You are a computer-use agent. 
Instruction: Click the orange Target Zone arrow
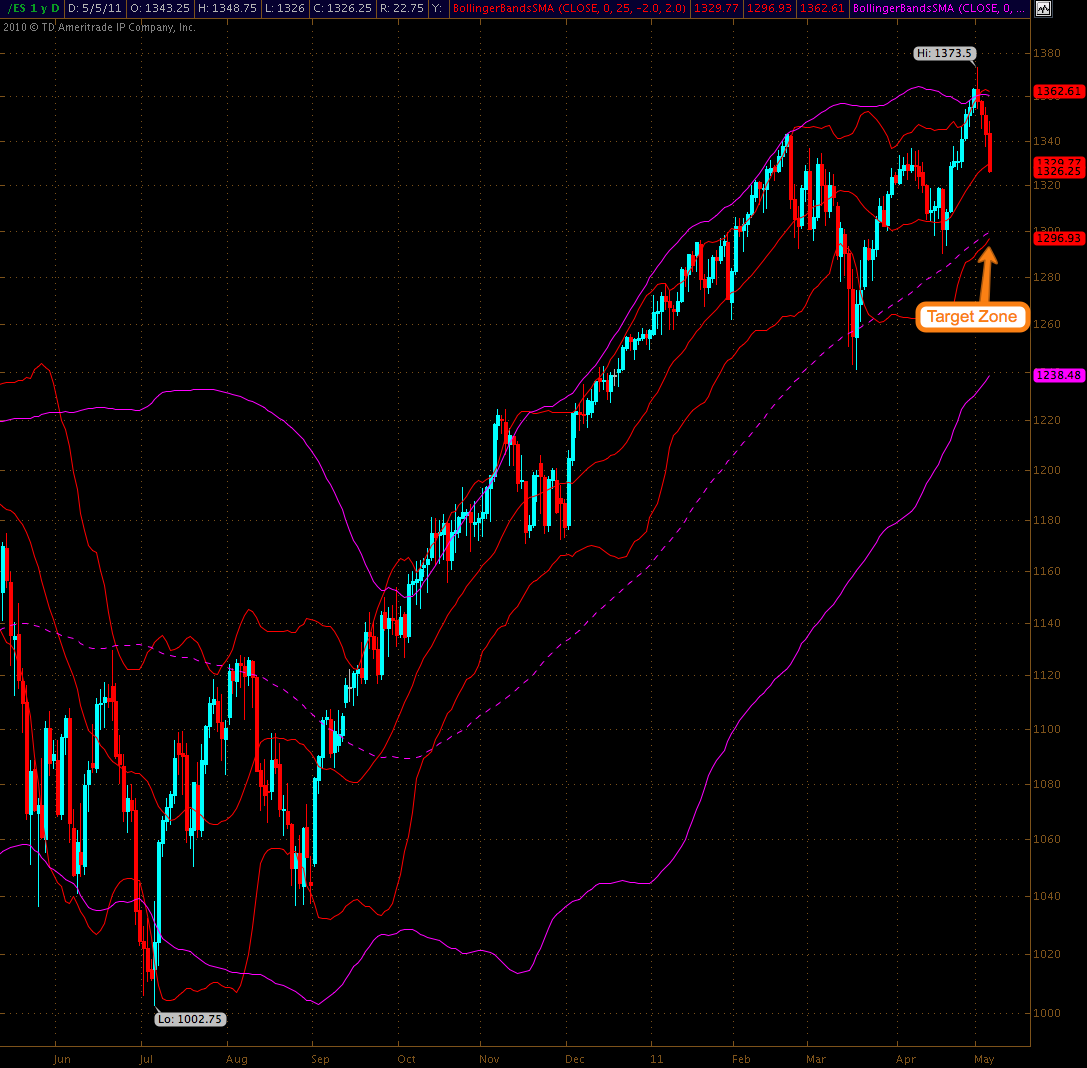click(986, 274)
